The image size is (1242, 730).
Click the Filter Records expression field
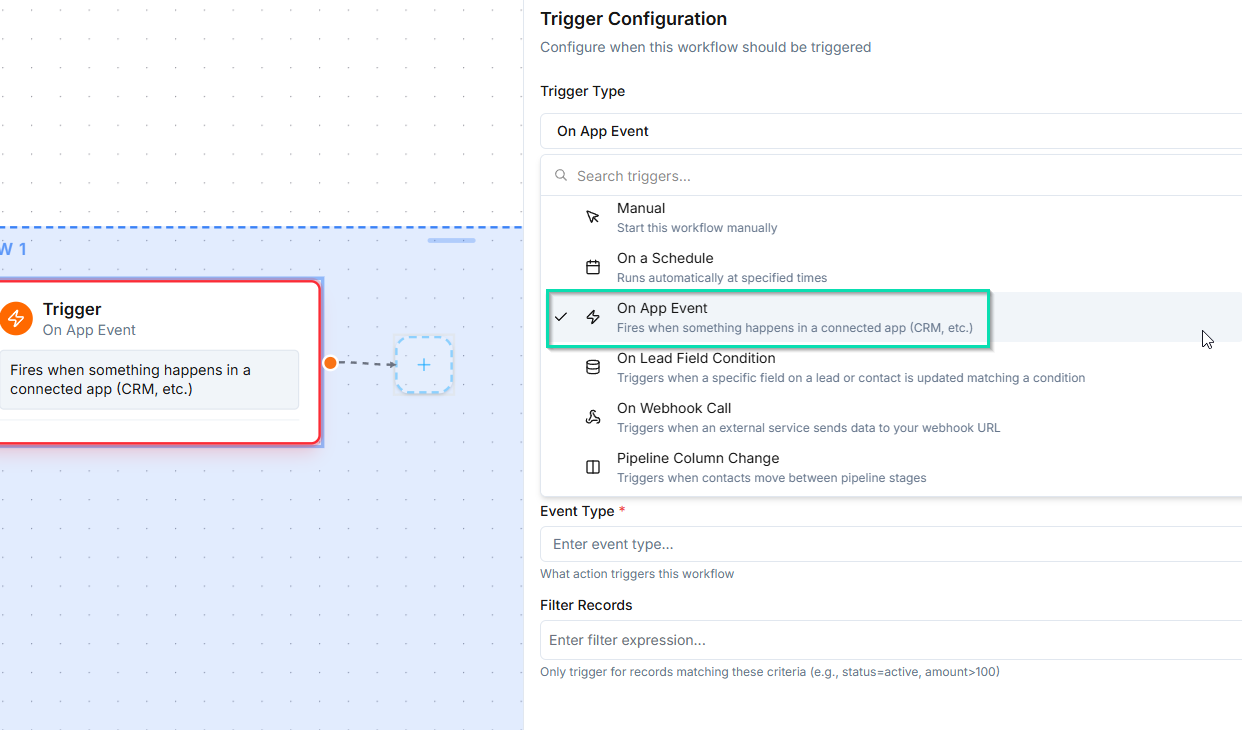(x=890, y=640)
